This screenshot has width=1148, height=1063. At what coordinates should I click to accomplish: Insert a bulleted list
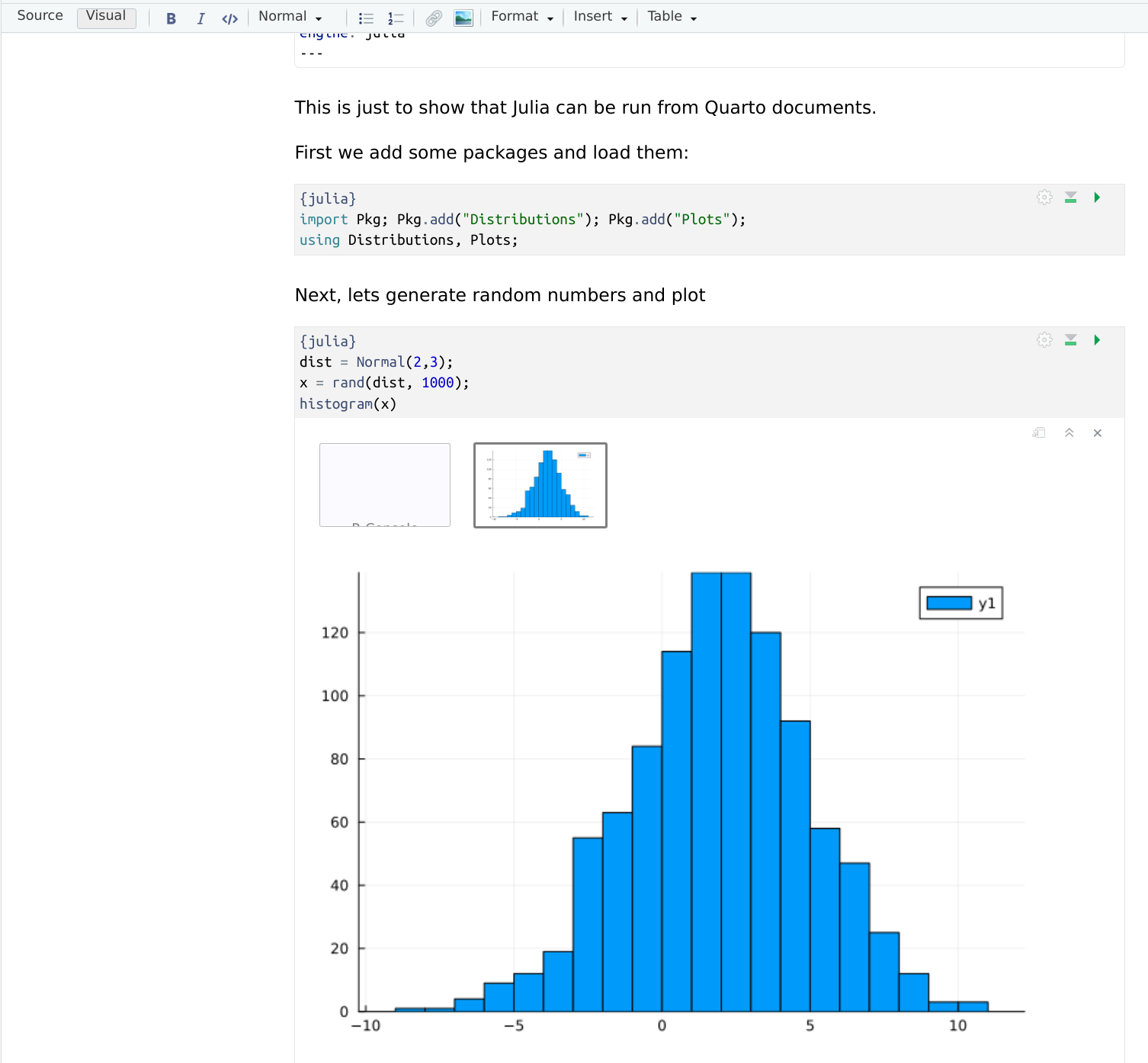366,18
